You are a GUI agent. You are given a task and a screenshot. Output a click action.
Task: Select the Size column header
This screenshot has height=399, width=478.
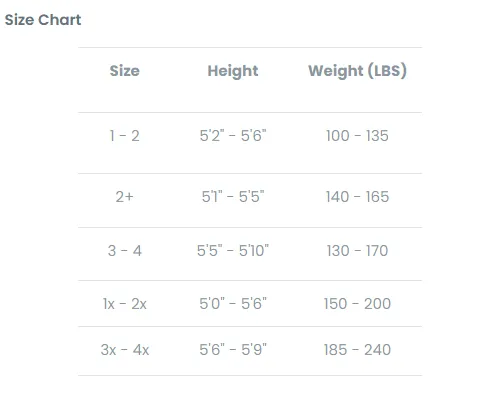click(x=125, y=71)
